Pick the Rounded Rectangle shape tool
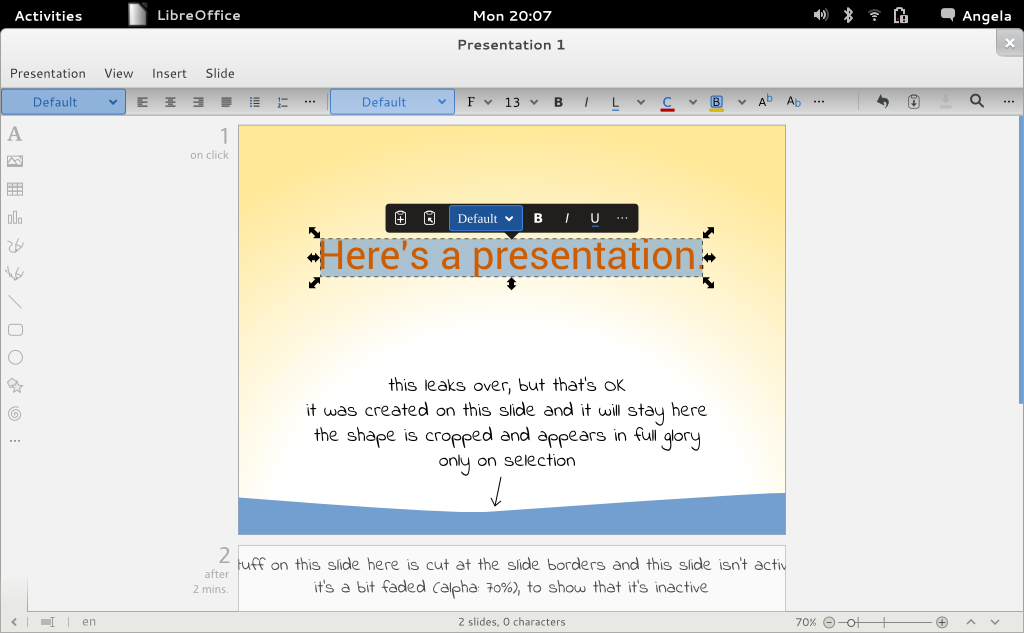The image size is (1024, 633). [x=15, y=329]
